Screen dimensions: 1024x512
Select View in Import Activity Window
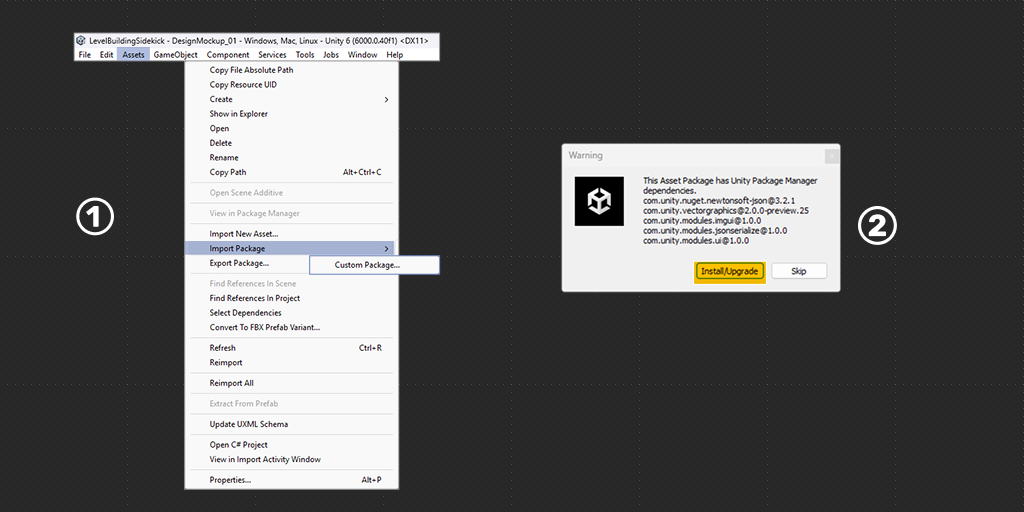tap(291, 459)
